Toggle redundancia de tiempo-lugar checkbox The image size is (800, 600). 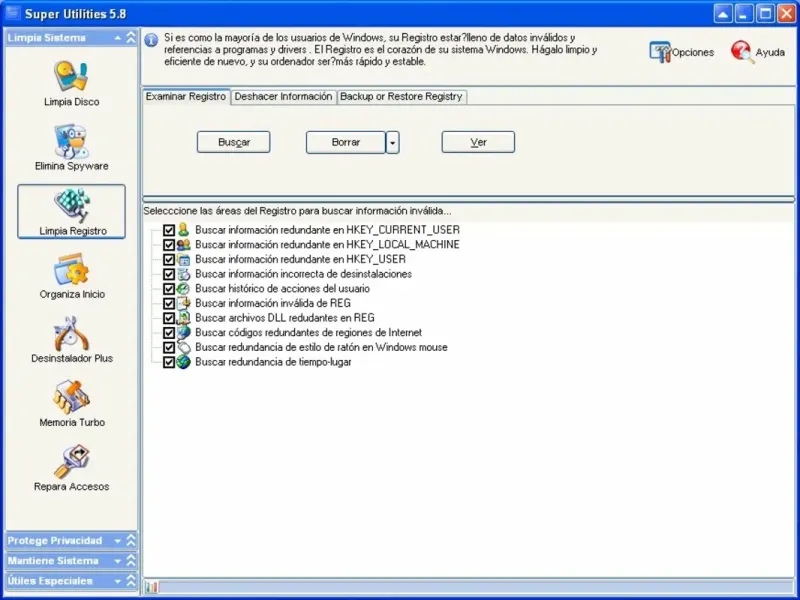[169, 362]
